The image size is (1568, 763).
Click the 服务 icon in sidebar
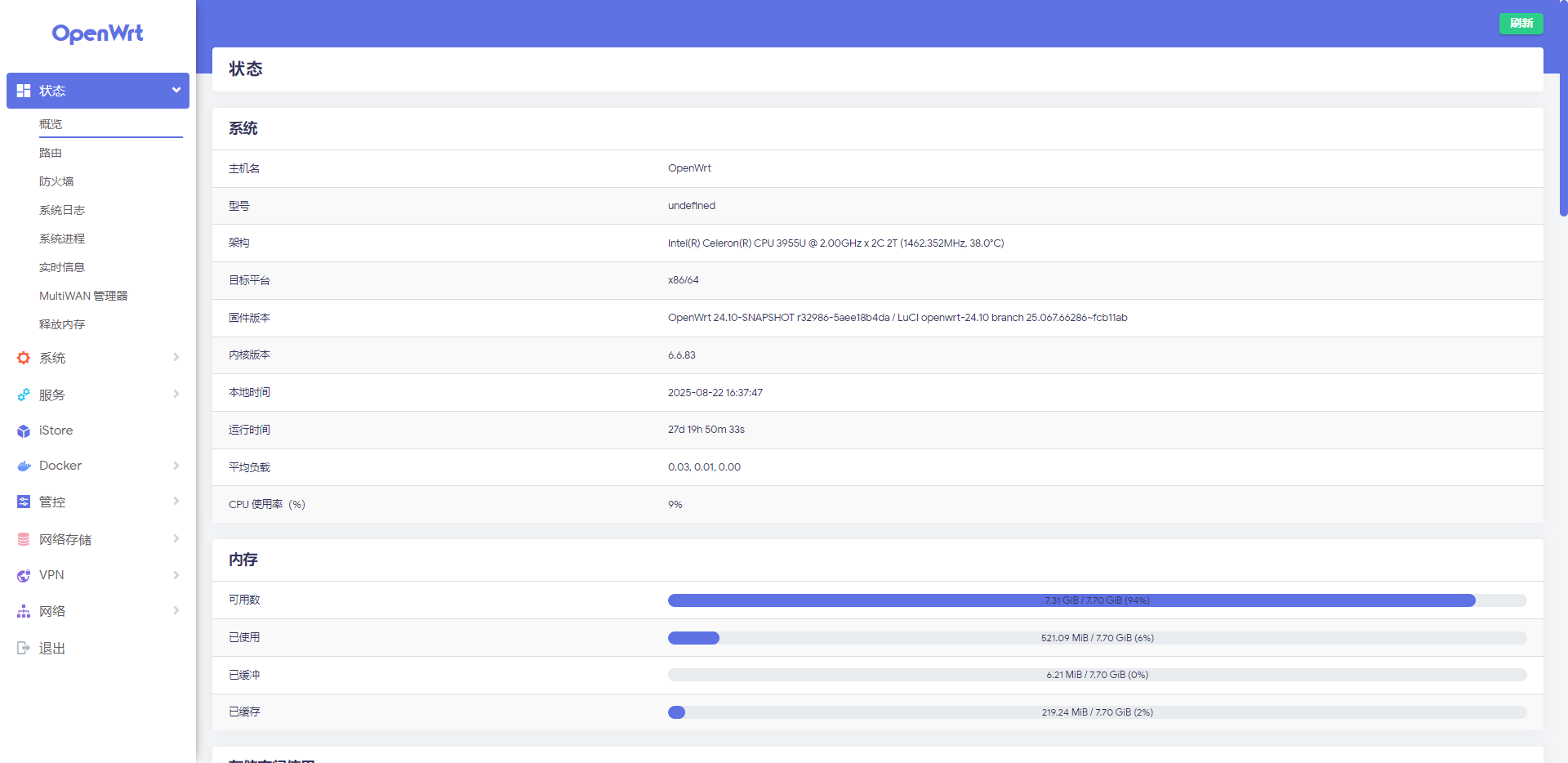coord(24,395)
